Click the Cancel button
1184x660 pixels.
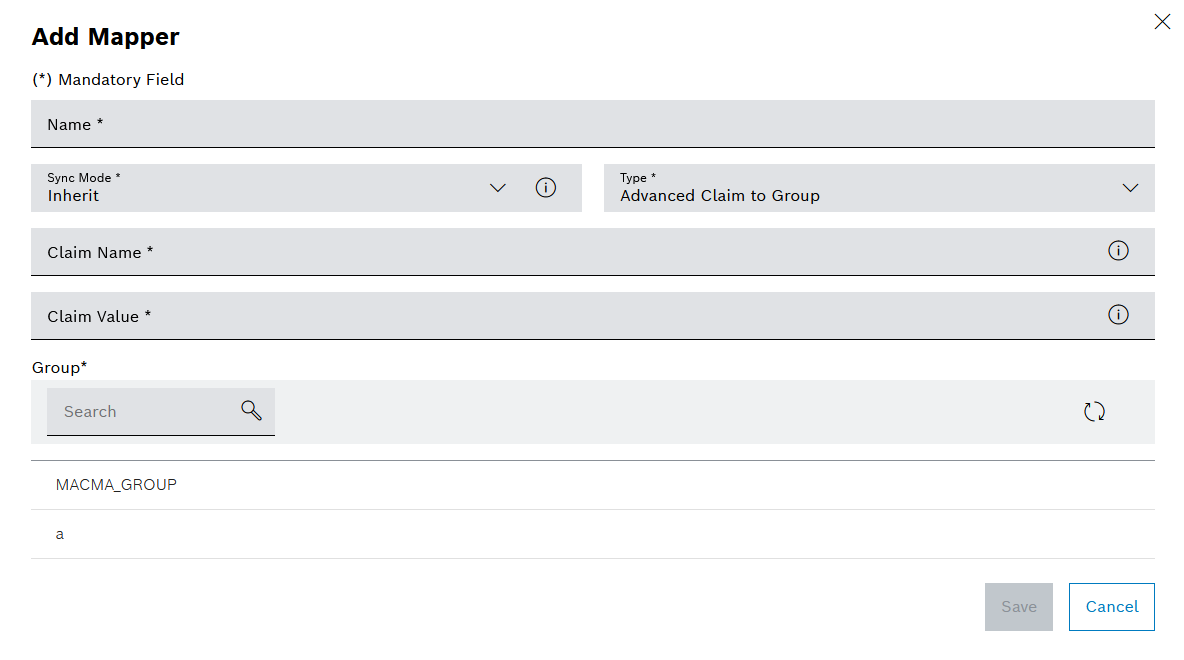click(1111, 606)
